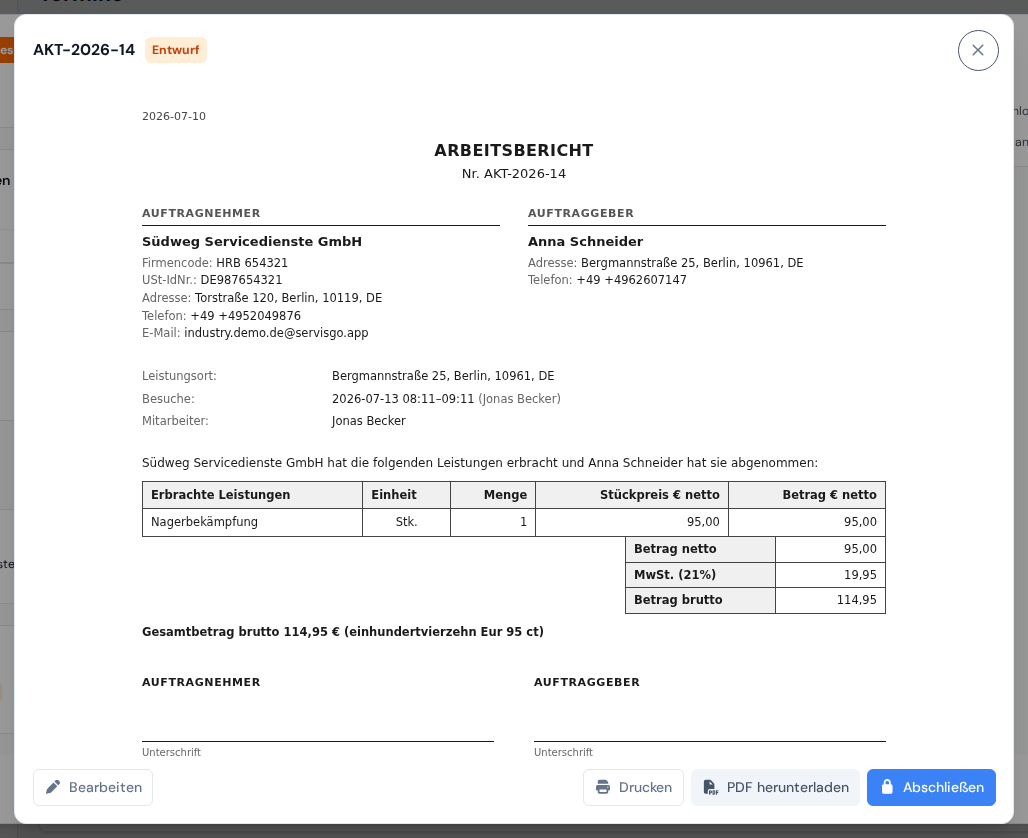1028x838 pixels.
Task: Click the printer icon in Drucken
Action: pos(603,787)
